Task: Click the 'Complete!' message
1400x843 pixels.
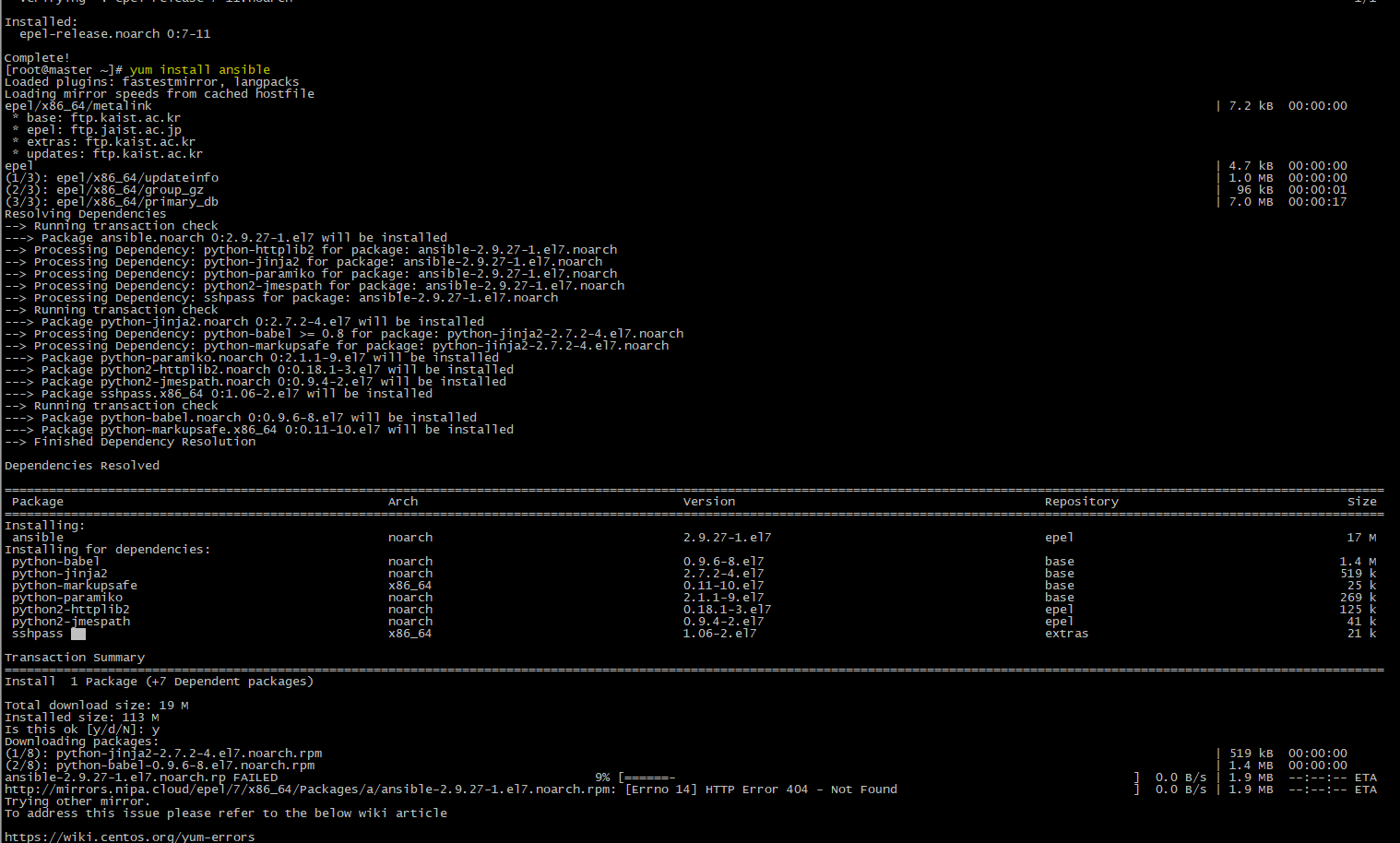Action: (x=37, y=58)
